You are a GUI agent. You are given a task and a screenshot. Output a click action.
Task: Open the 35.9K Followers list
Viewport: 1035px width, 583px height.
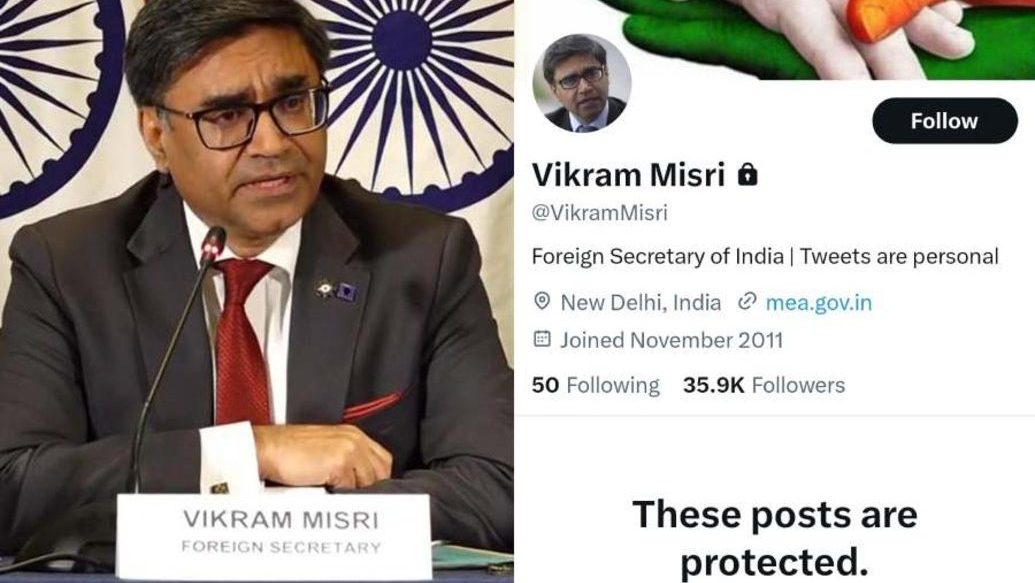coord(764,385)
